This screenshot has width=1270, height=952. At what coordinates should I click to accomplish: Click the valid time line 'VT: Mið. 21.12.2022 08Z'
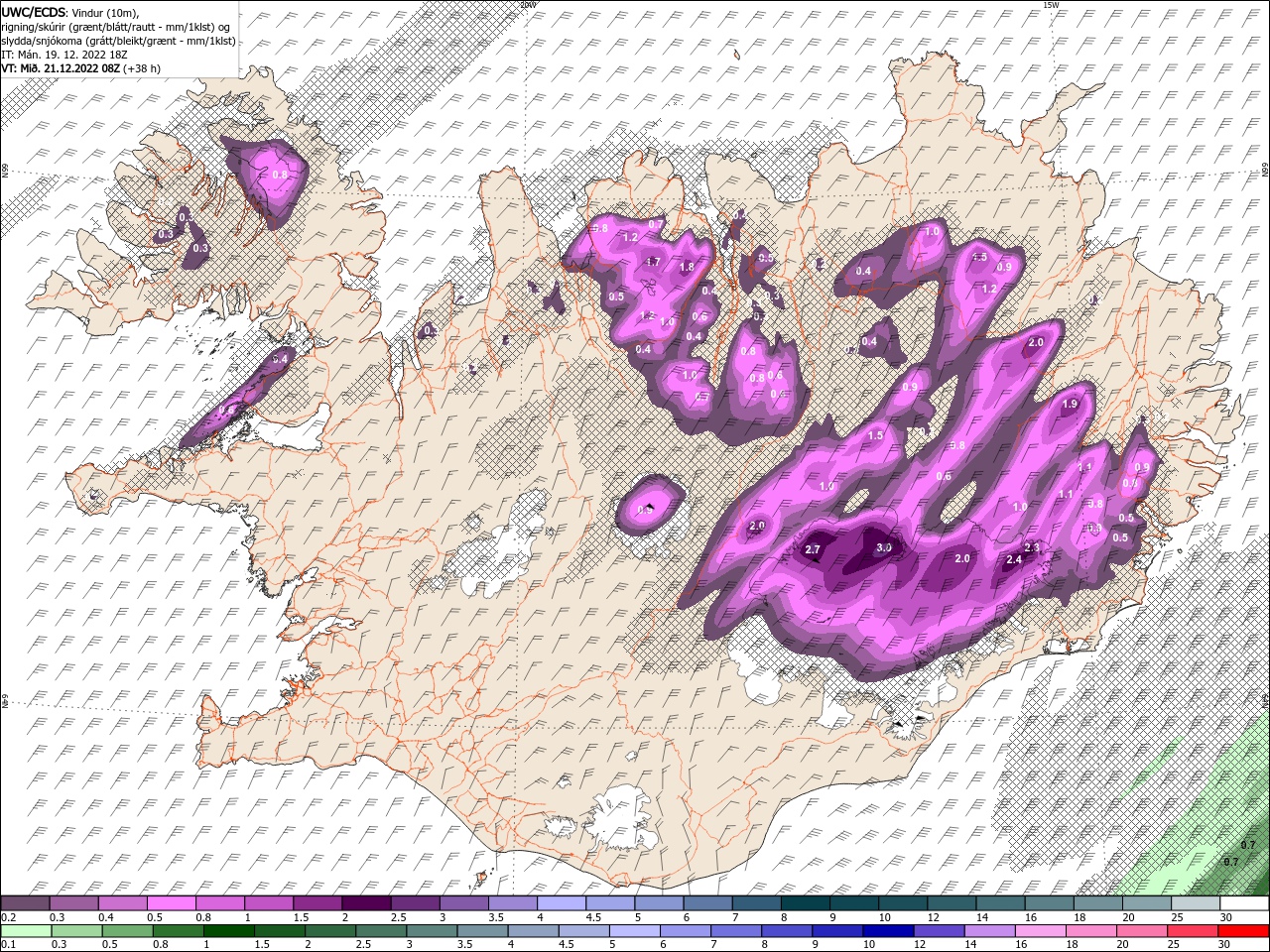point(61,68)
